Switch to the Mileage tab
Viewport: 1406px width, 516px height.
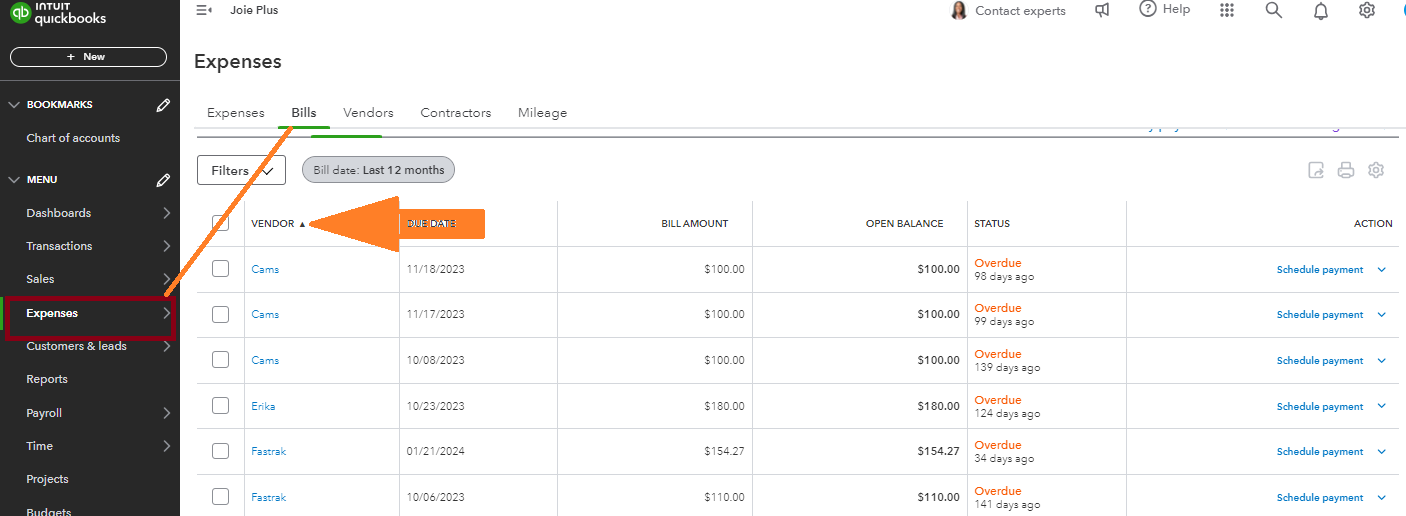click(x=542, y=113)
